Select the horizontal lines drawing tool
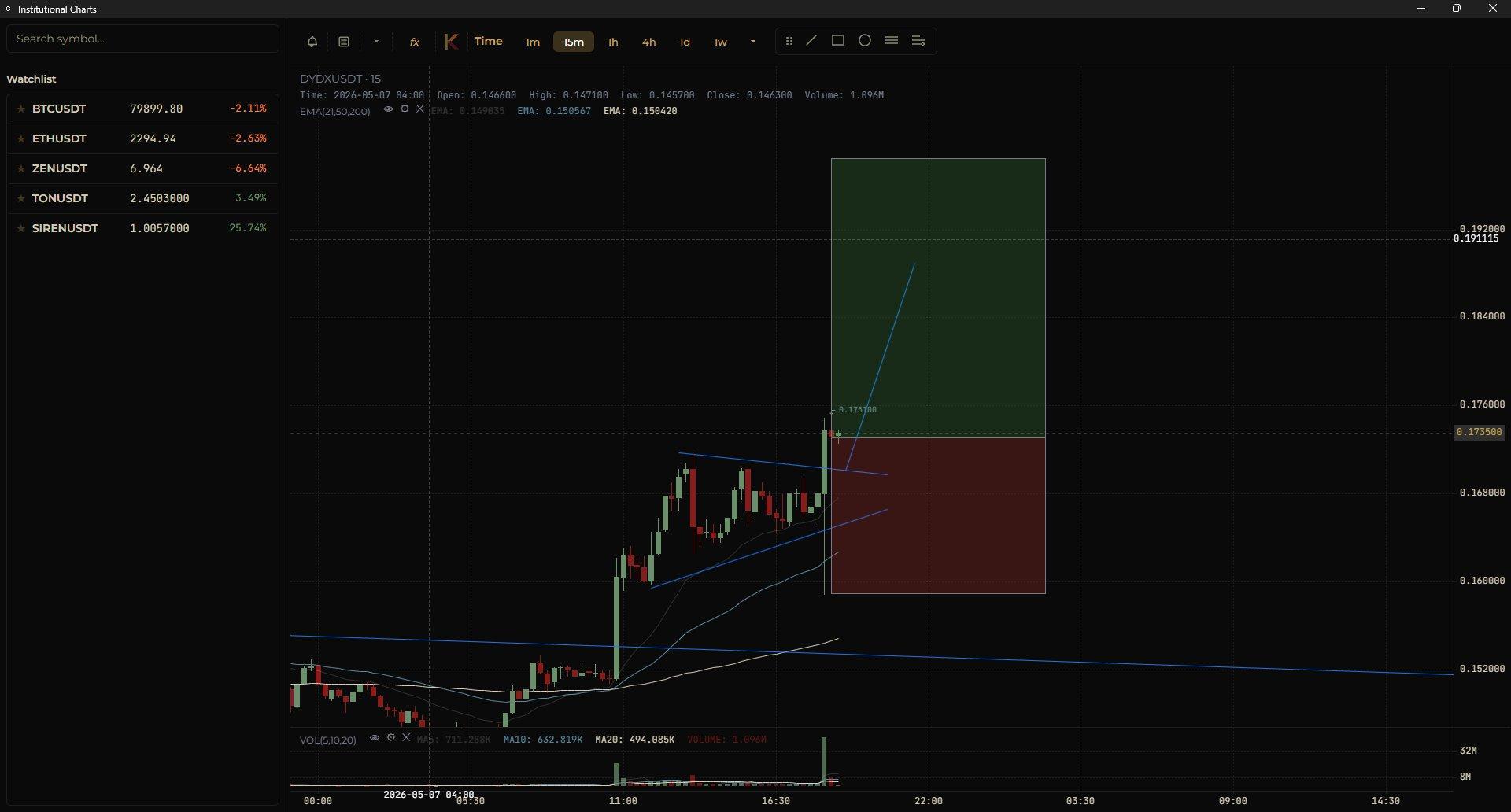 click(x=892, y=40)
